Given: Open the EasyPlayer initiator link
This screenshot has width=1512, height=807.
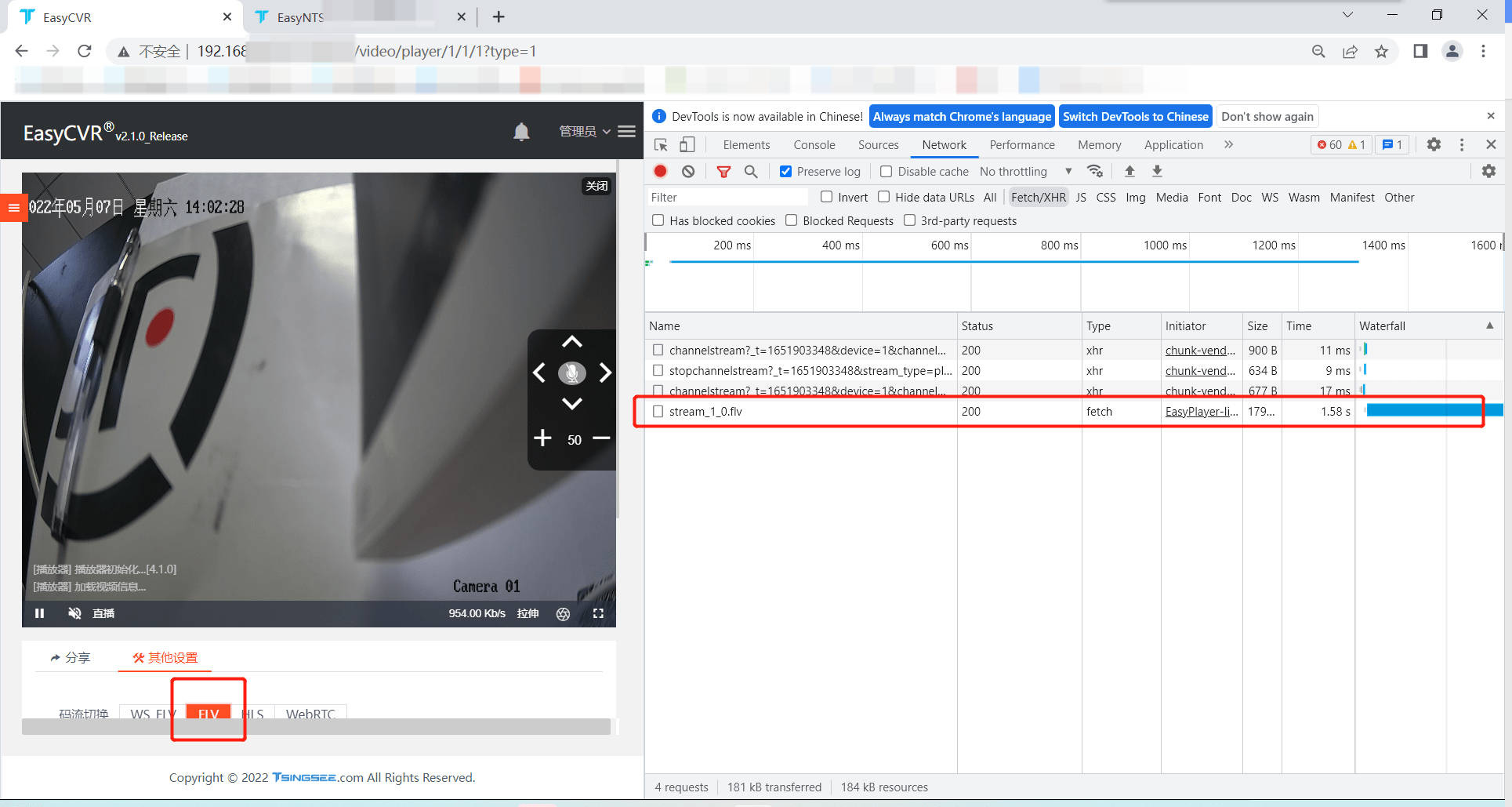Looking at the screenshot, I should point(1200,411).
